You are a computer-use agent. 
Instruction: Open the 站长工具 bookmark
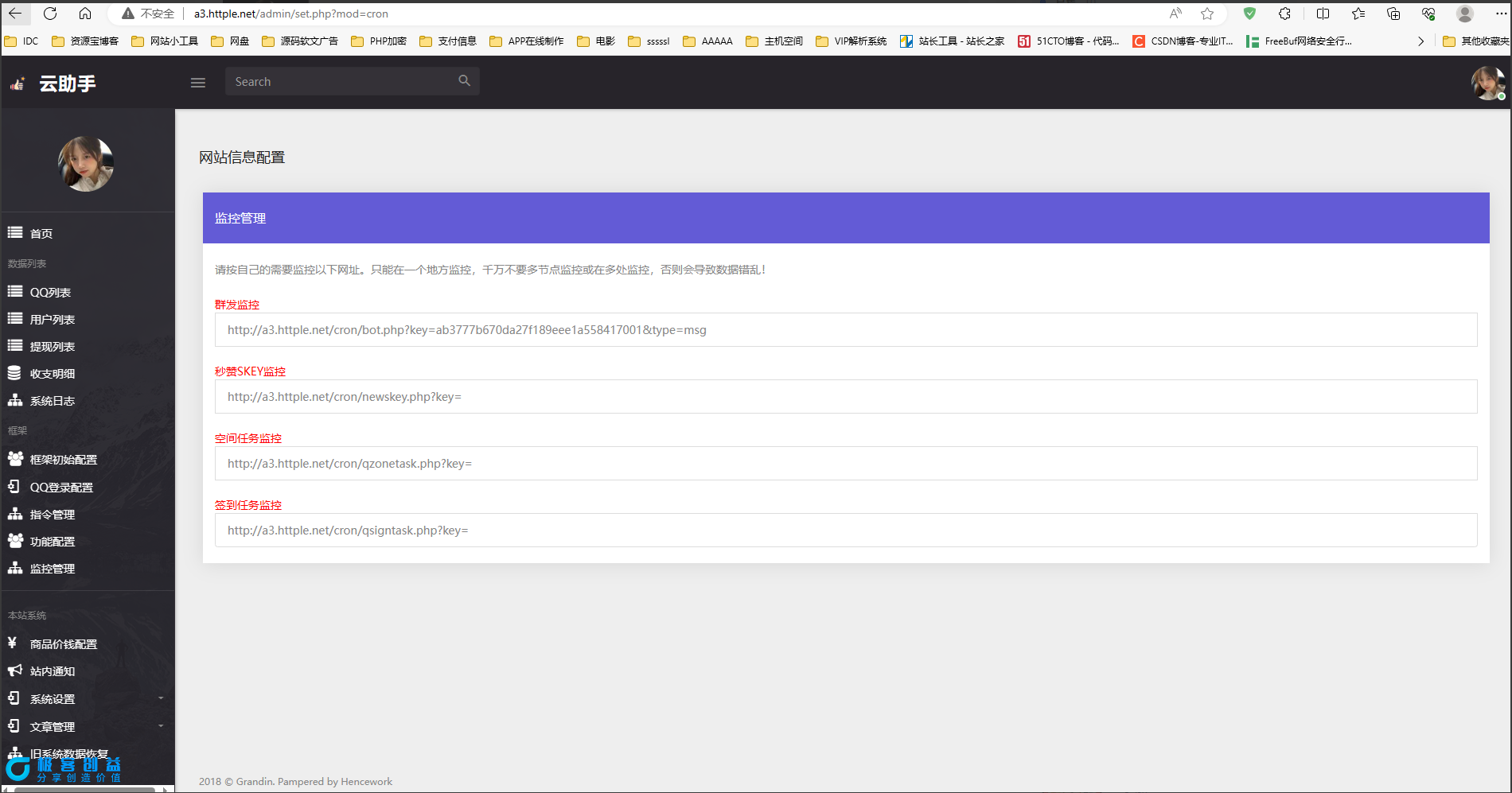tap(952, 41)
